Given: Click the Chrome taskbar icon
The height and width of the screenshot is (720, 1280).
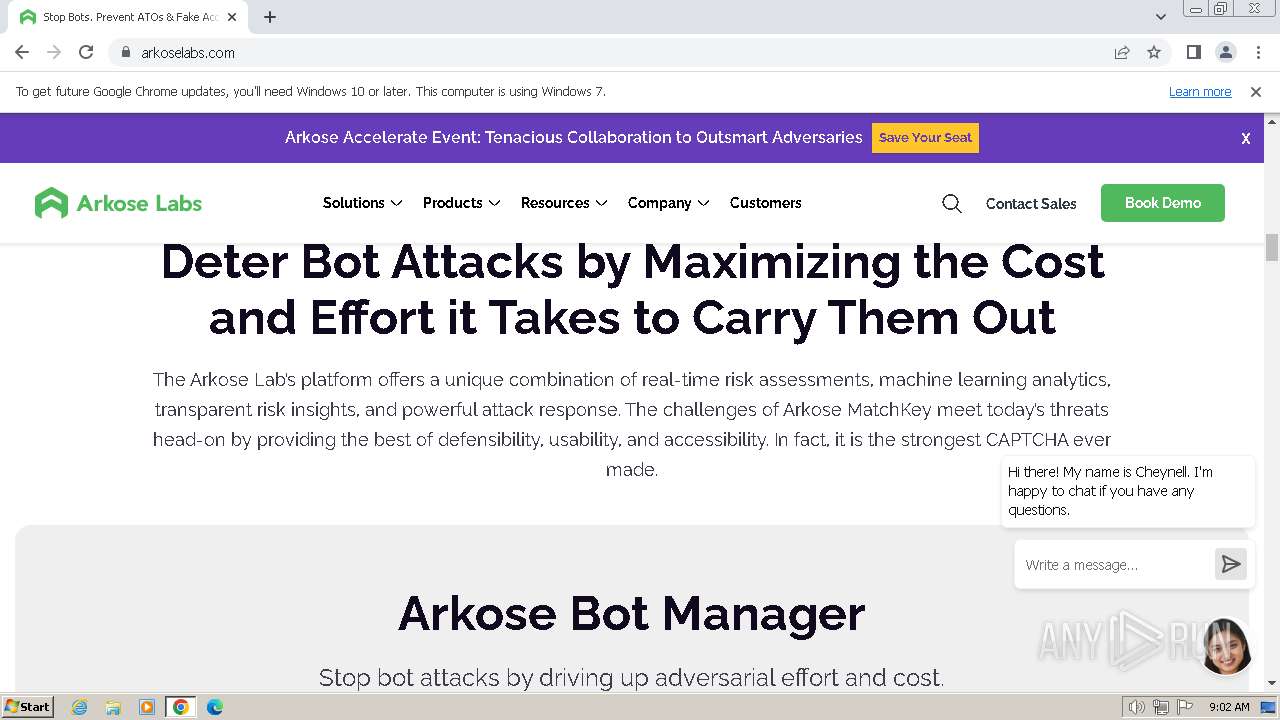Looking at the screenshot, I should [180, 707].
